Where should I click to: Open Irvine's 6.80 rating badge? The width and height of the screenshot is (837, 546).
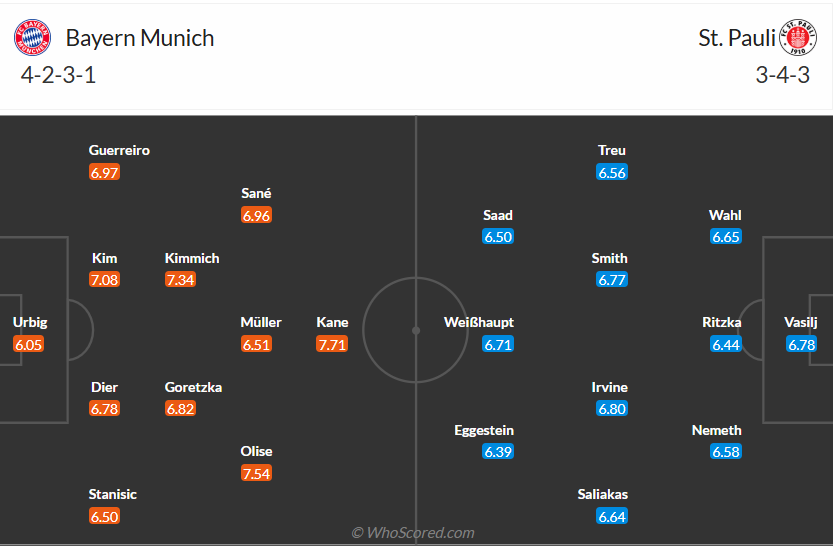[612, 409]
